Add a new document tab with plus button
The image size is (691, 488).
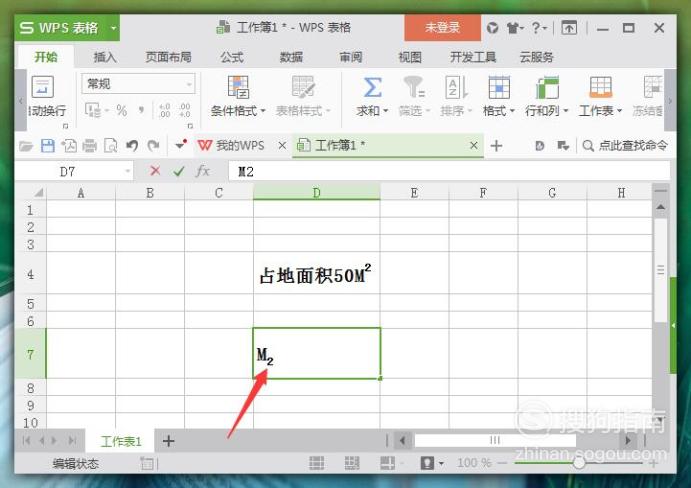(x=496, y=145)
